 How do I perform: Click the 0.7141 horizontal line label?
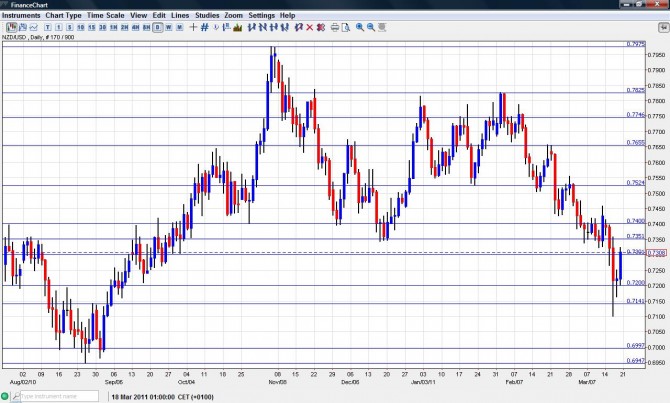click(x=636, y=301)
